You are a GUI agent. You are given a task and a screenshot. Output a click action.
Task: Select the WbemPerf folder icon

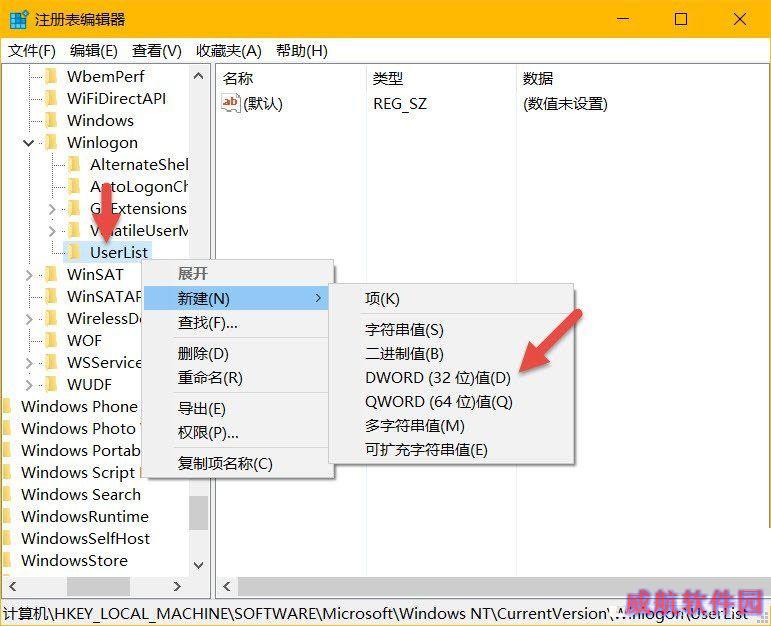51,76
